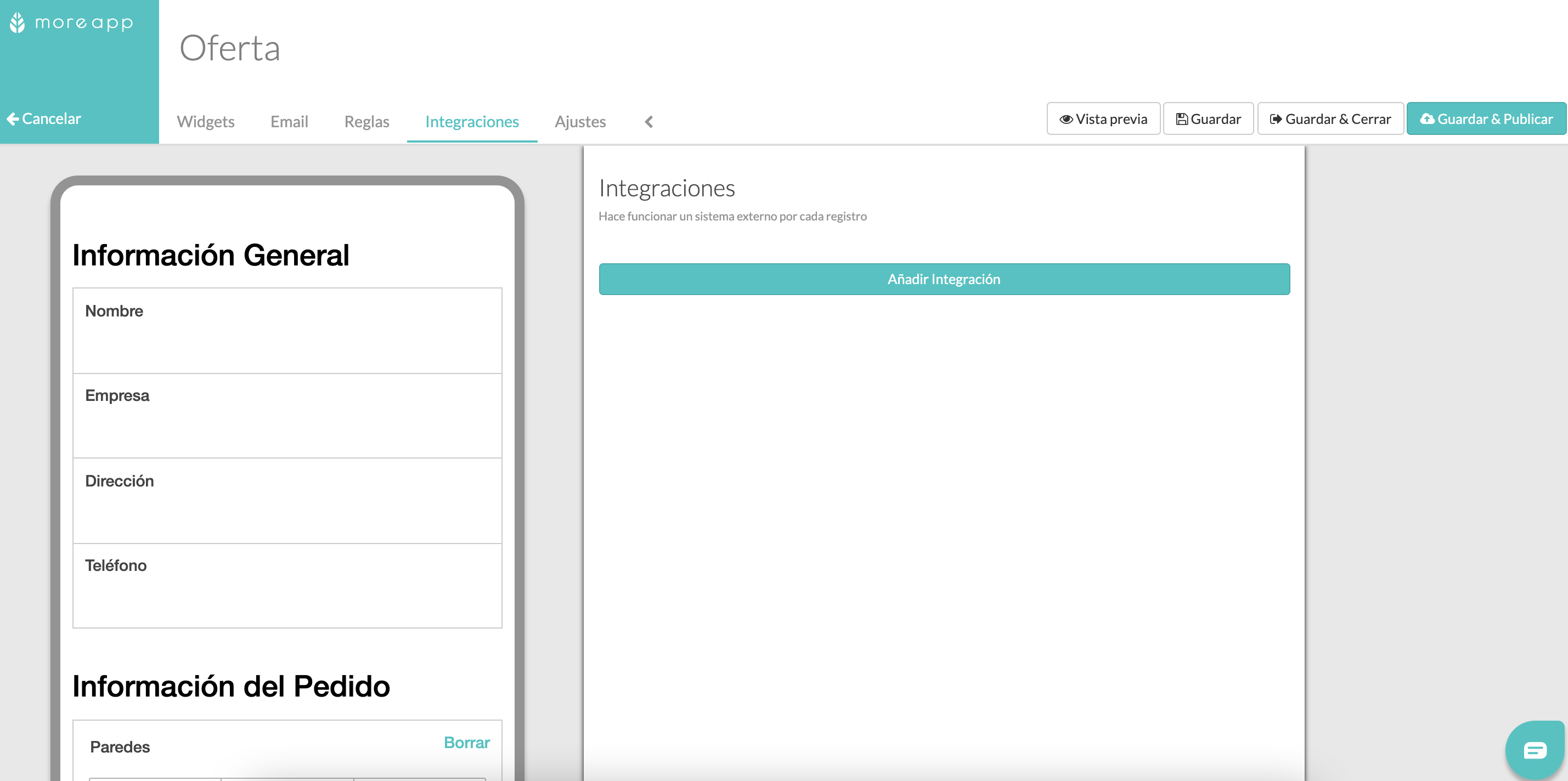Select the Teléfono field in preview

(x=287, y=586)
